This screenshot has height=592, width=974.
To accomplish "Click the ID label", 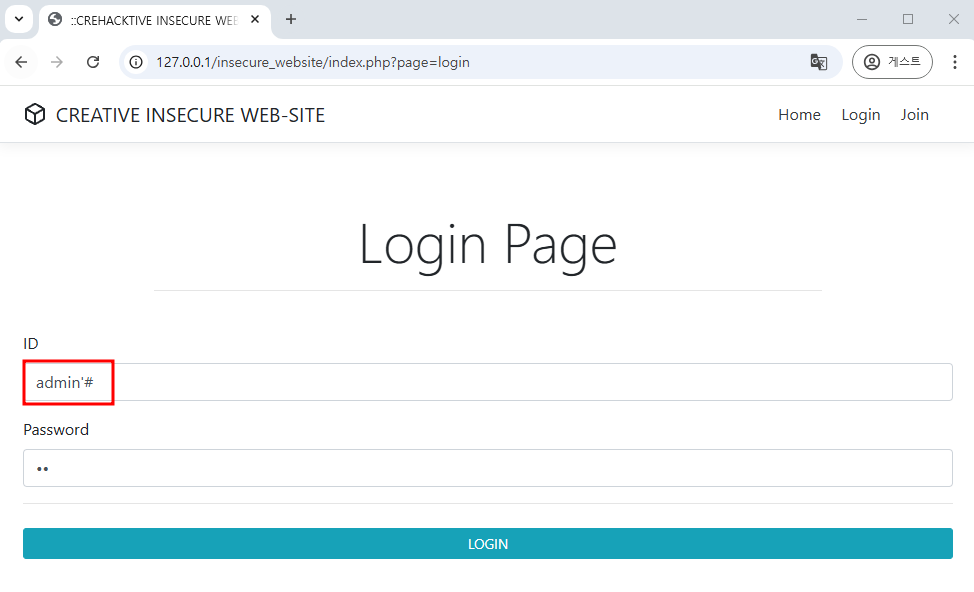I will coord(30,344).
